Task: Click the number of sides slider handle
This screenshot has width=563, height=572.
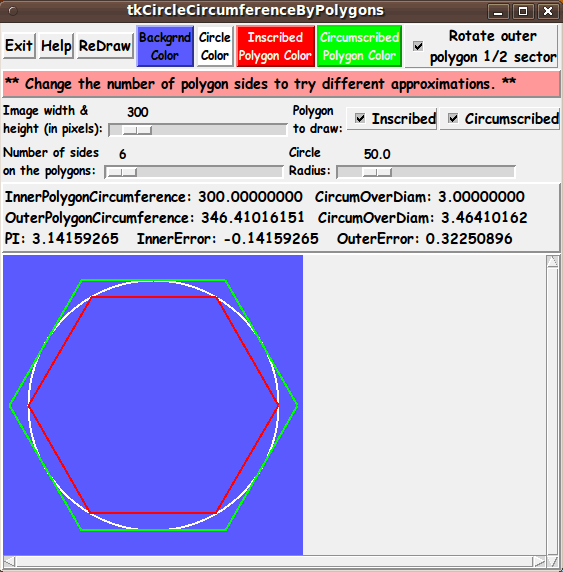Action: (122, 172)
